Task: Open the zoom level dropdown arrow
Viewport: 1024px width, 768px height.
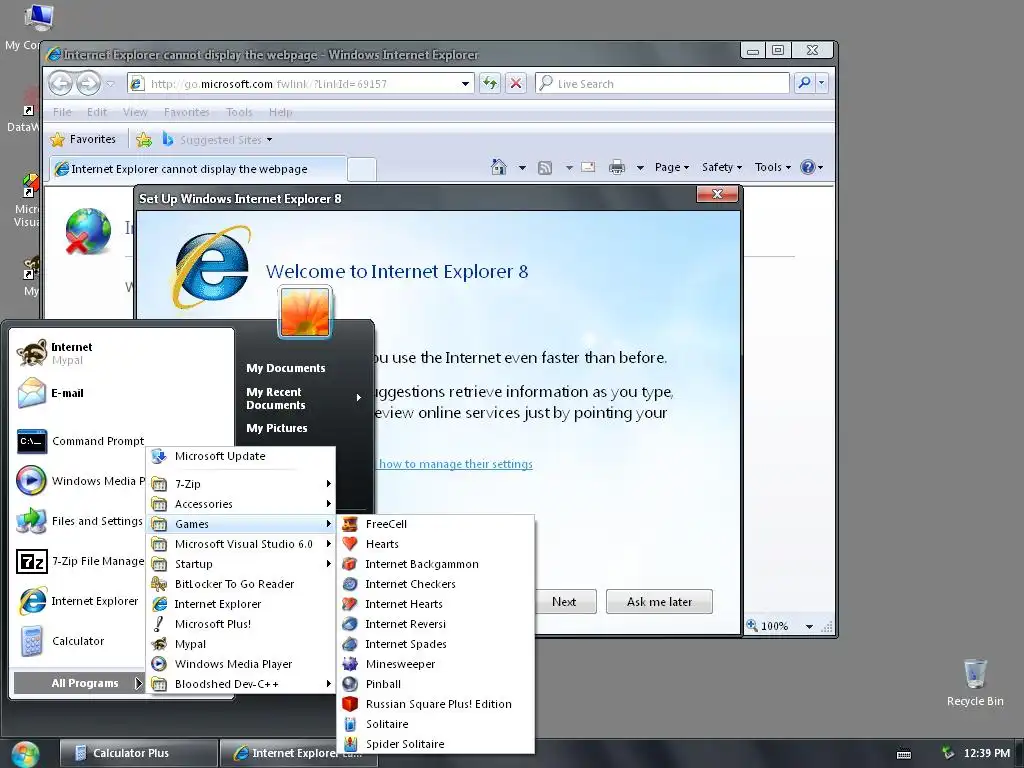Action: pyautogui.click(x=809, y=626)
